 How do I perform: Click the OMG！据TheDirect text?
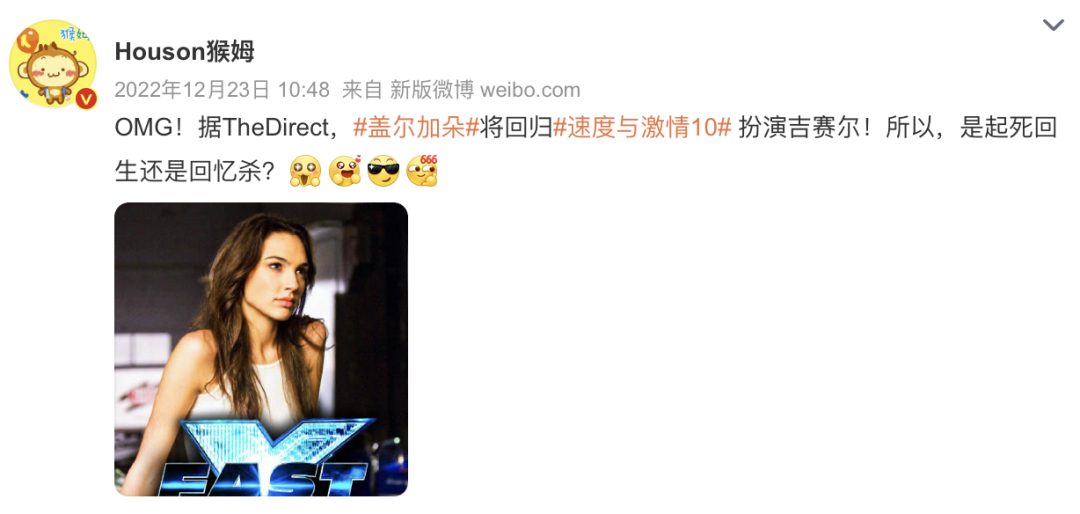pyautogui.click(x=228, y=129)
